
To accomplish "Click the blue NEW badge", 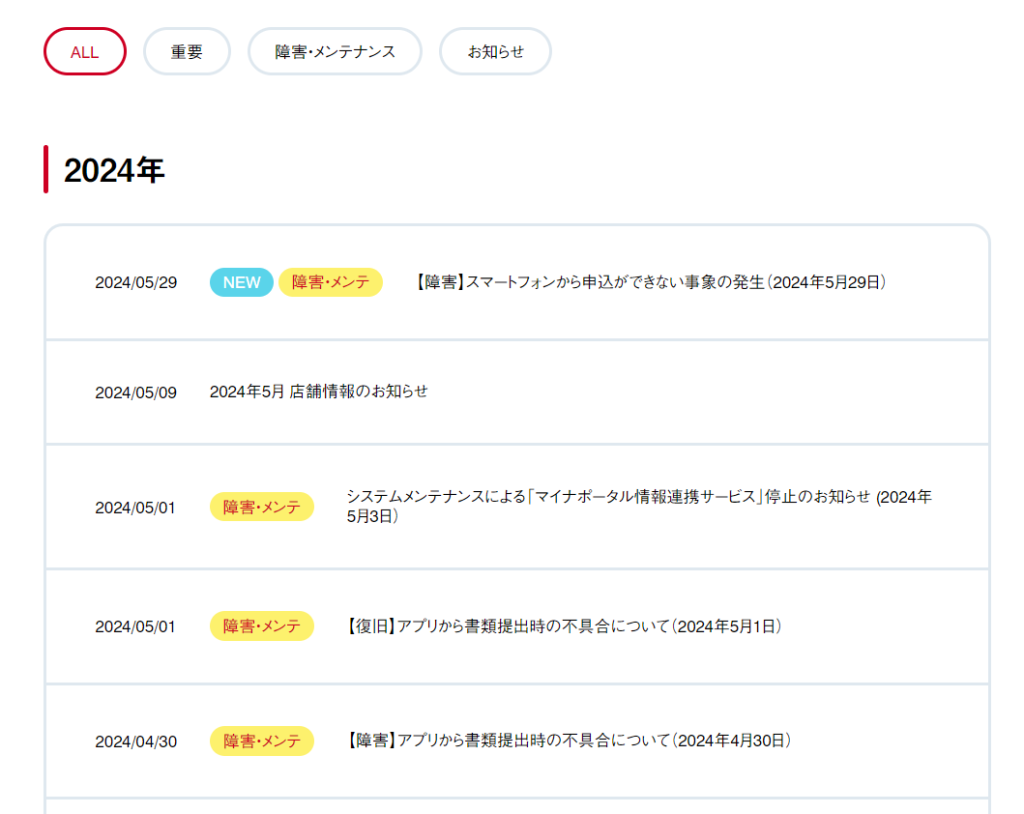I will (241, 283).
